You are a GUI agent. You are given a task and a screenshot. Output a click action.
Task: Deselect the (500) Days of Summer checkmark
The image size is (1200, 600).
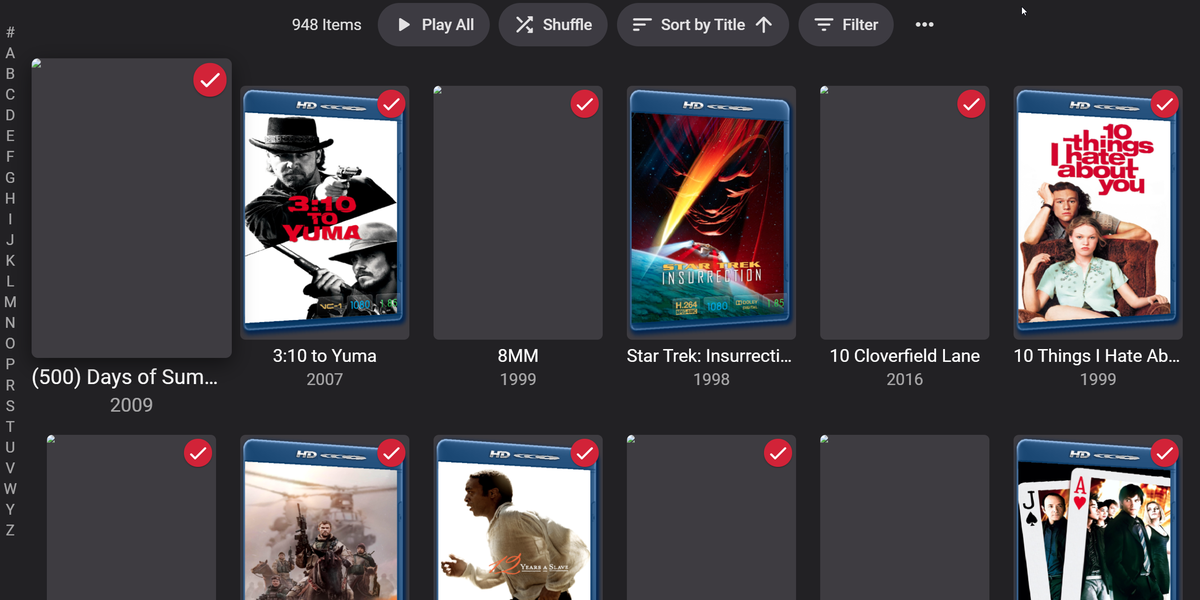coord(210,79)
